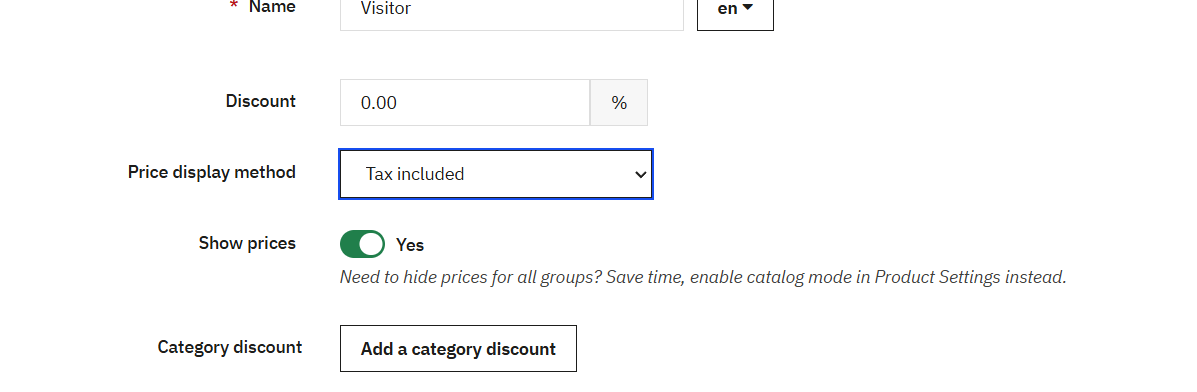The image size is (1197, 392).
Task: Click the Name field label
Action: pyautogui.click(x=273, y=8)
